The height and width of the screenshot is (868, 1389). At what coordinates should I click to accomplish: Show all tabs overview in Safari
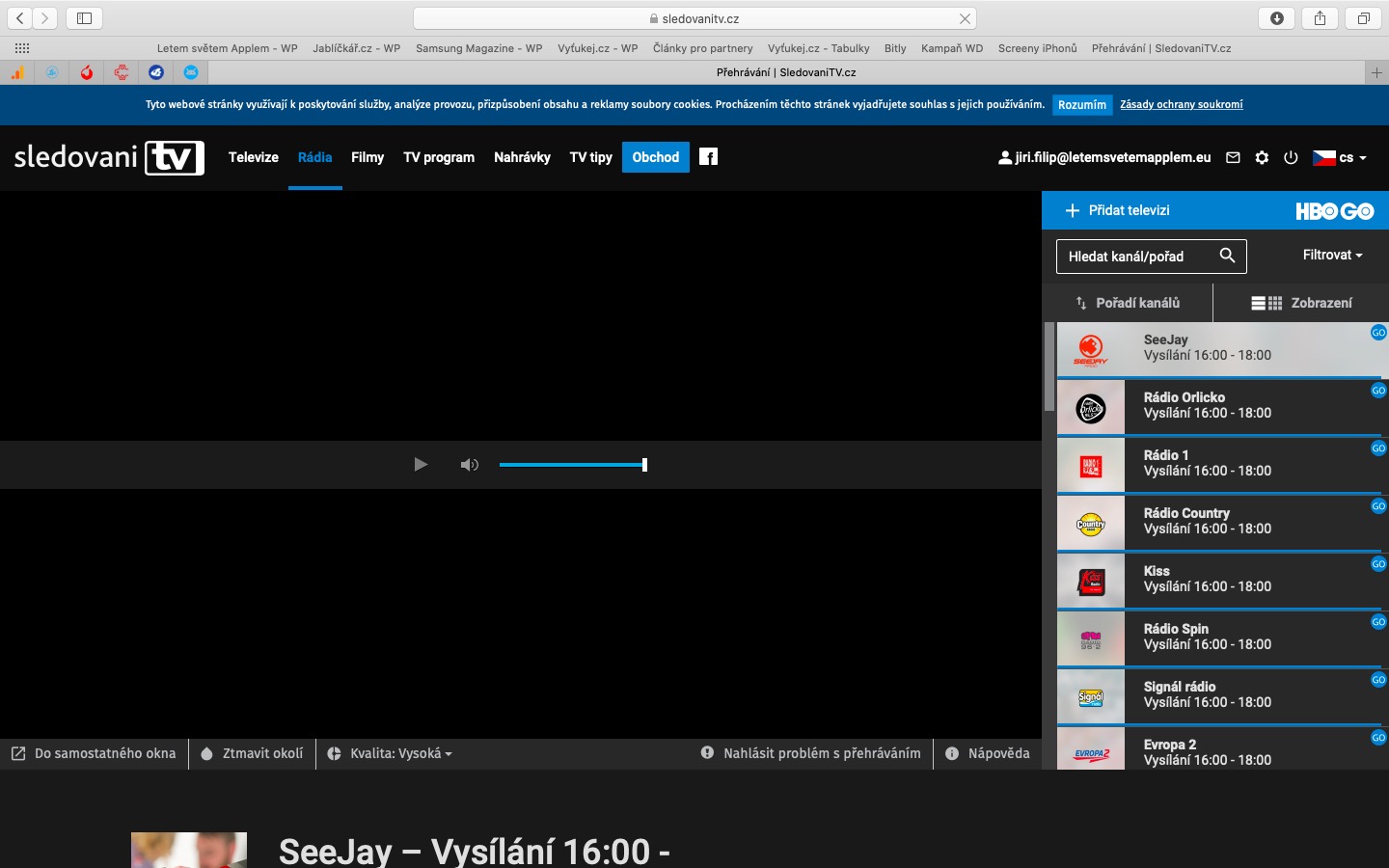1364,18
